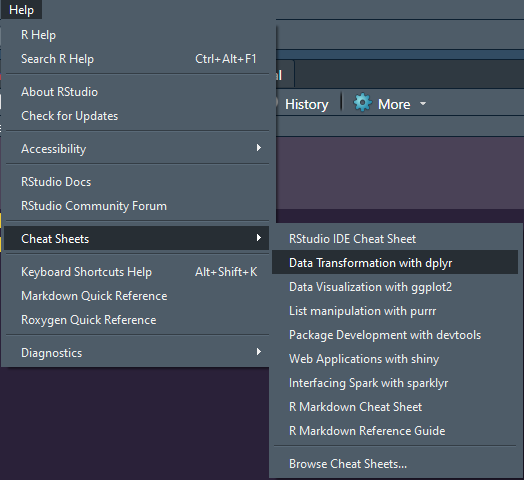Expand the Diagnostics submenu
Image resolution: width=524 pixels, height=480 pixels.
tap(137, 353)
